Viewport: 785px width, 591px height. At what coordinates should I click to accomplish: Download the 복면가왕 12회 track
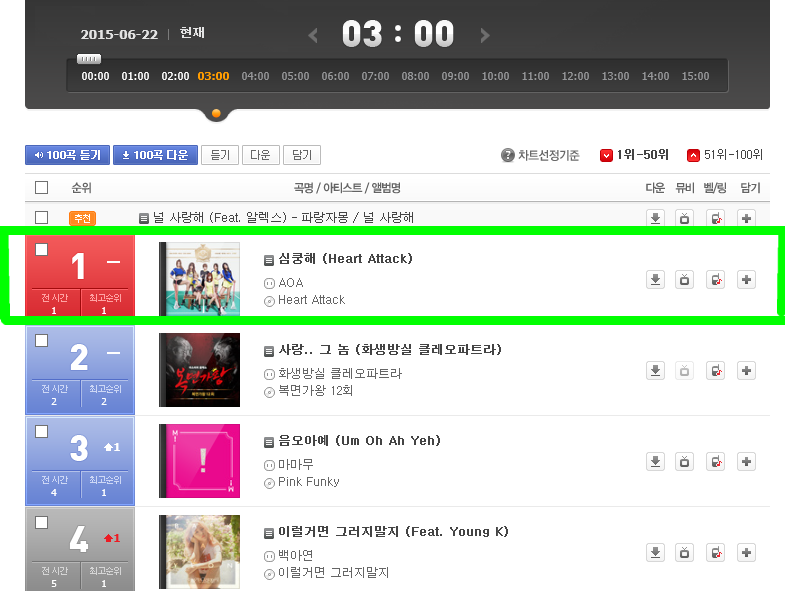click(655, 371)
